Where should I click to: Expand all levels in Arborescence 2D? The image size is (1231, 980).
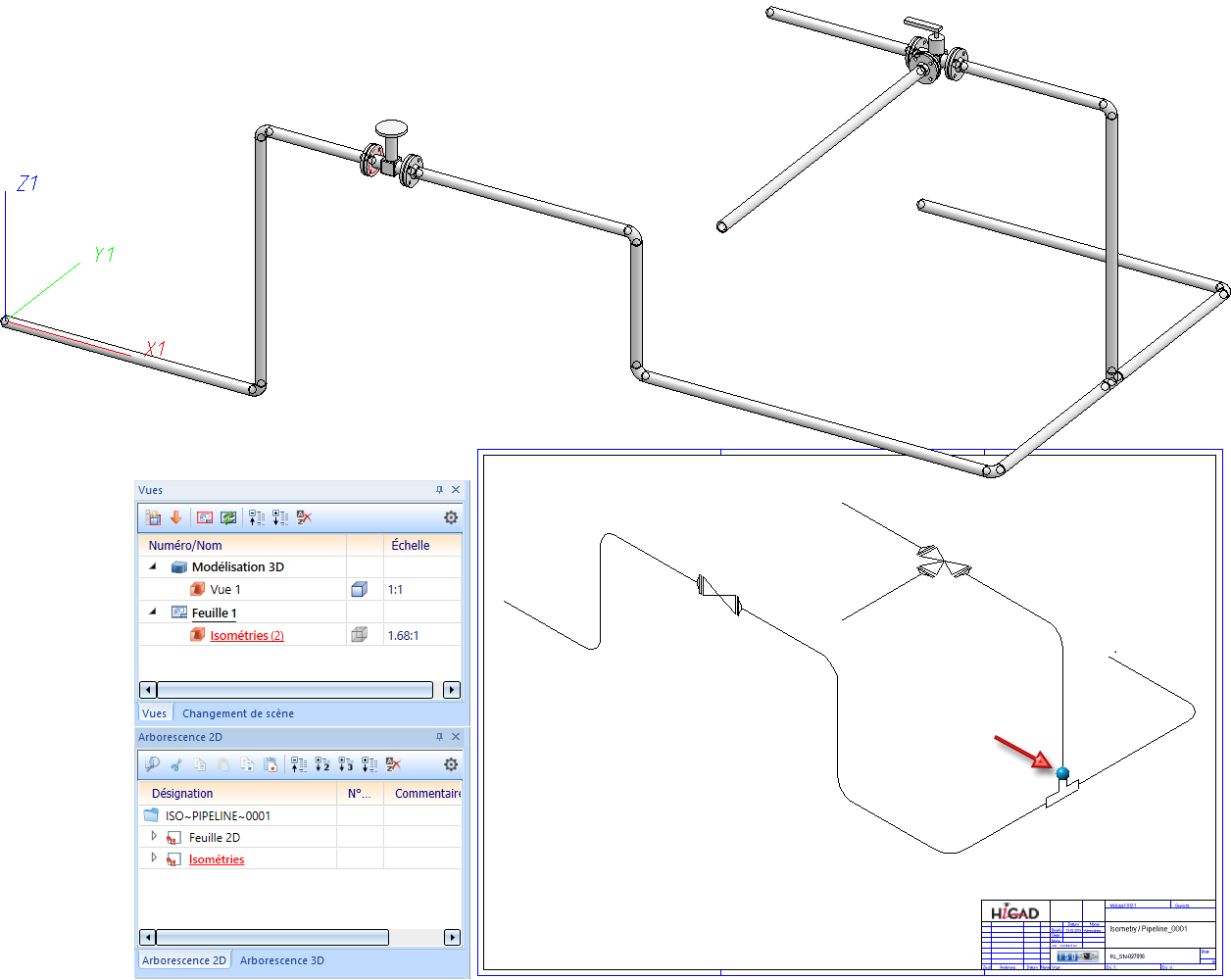[369, 764]
